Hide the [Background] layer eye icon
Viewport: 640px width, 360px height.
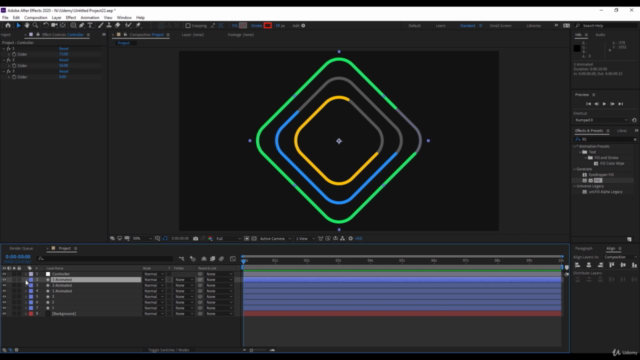pyautogui.click(x=4, y=313)
